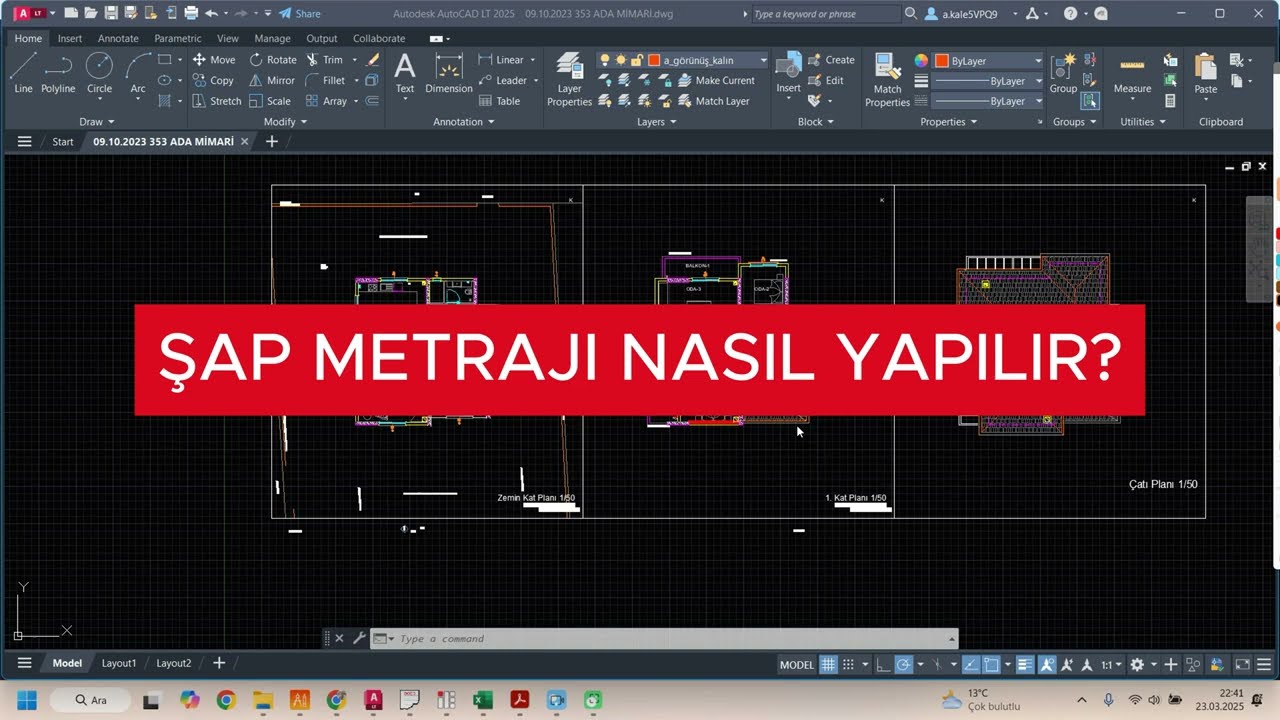
Task: Click the Move tool
Action: 214,60
